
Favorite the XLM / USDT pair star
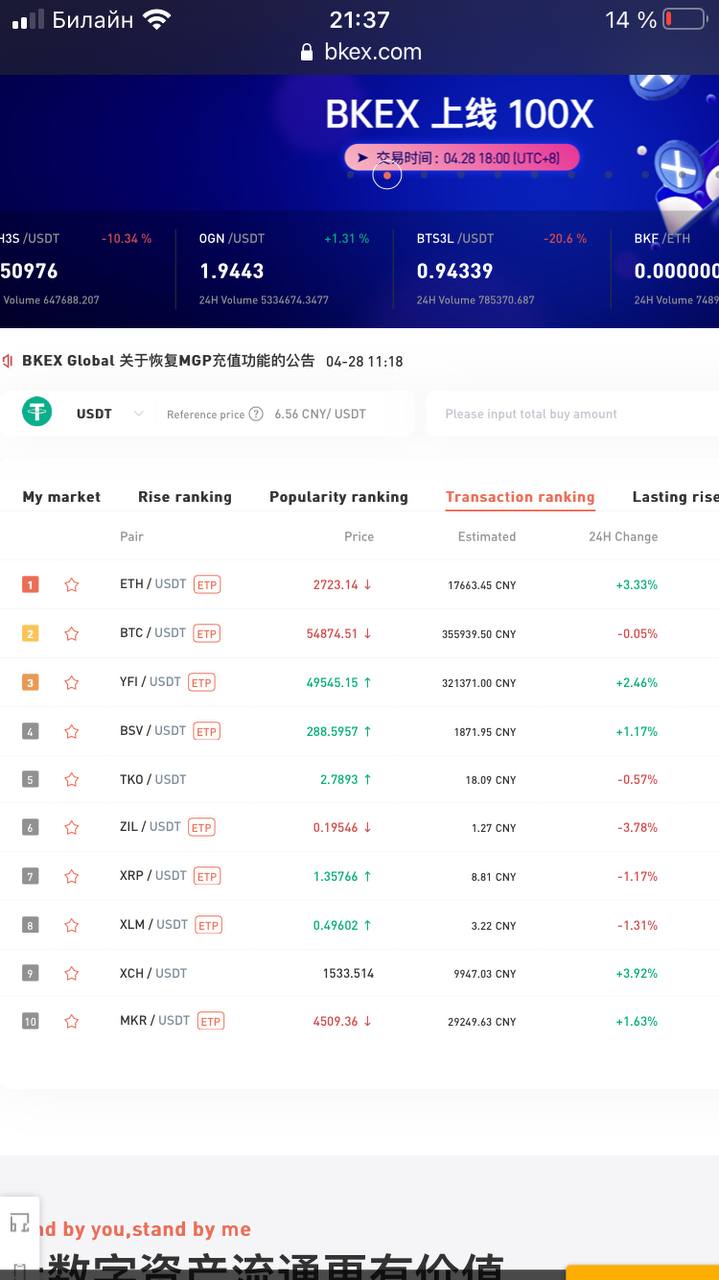[71, 926]
